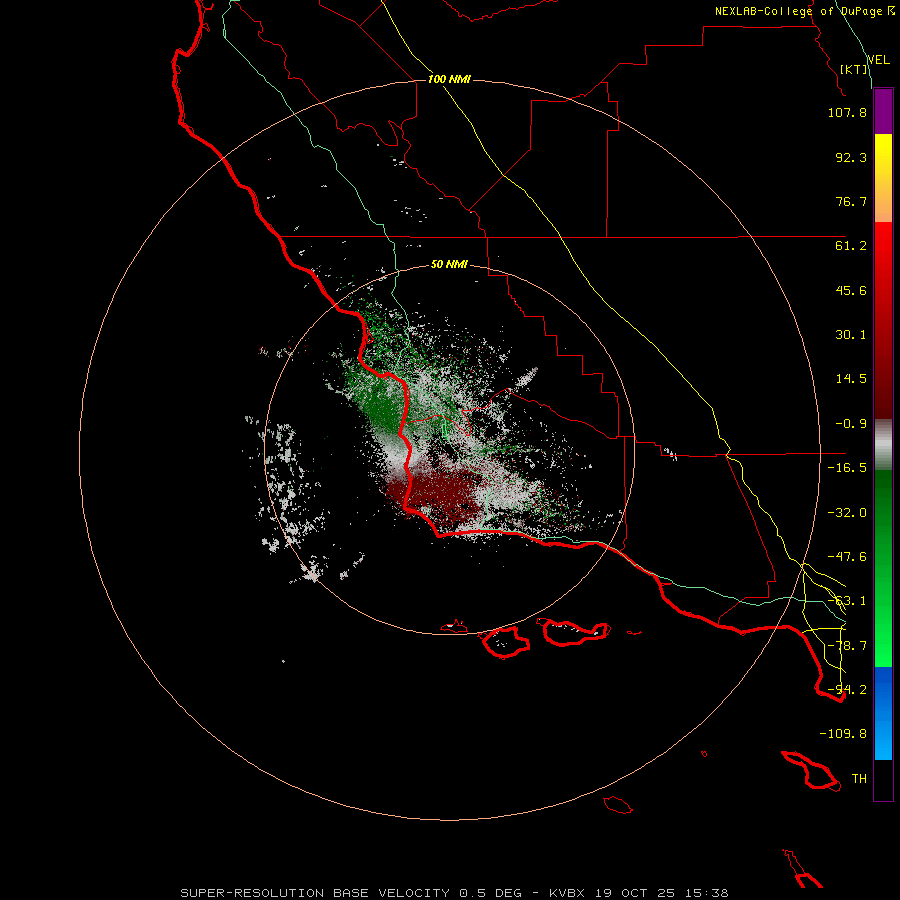Click the -94.2 legend value

[x=847, y=690]
